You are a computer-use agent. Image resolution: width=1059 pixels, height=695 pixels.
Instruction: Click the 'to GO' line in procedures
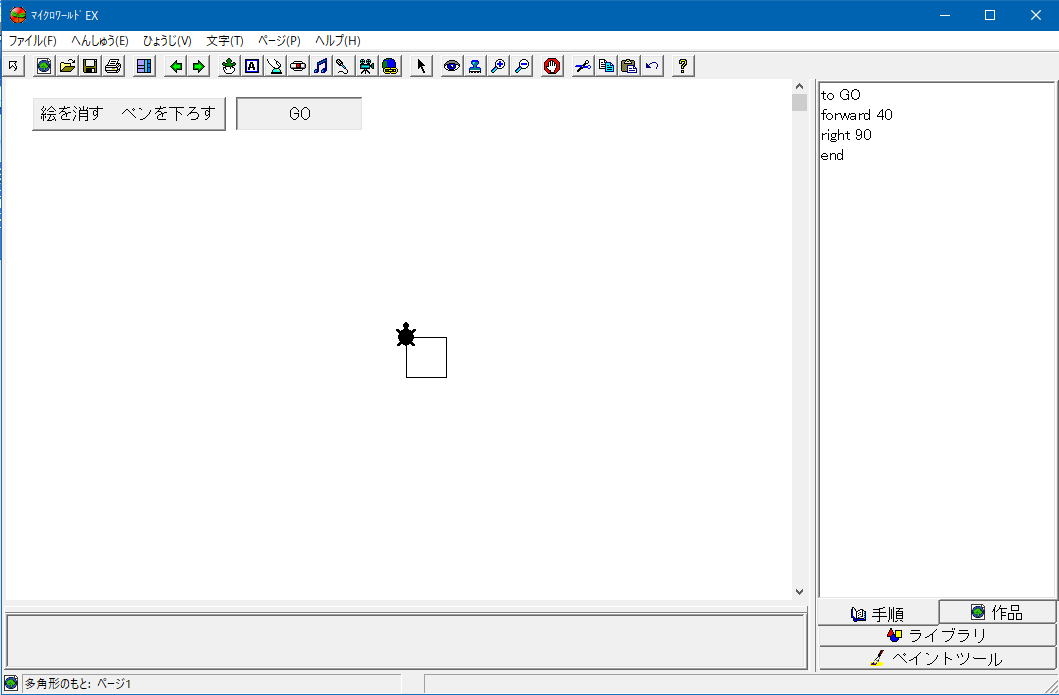coord(840,95)
